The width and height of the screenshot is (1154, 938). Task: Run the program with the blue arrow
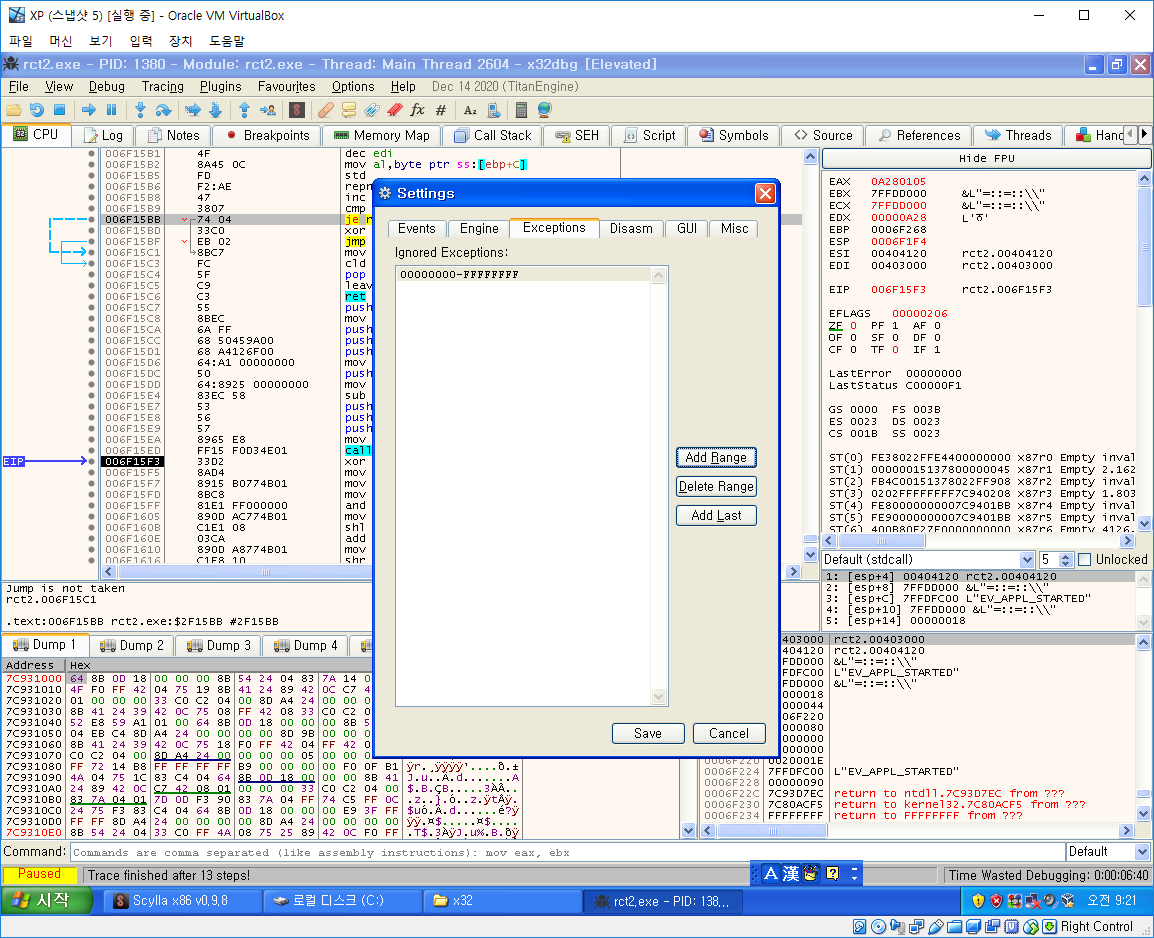click(89, 110)
